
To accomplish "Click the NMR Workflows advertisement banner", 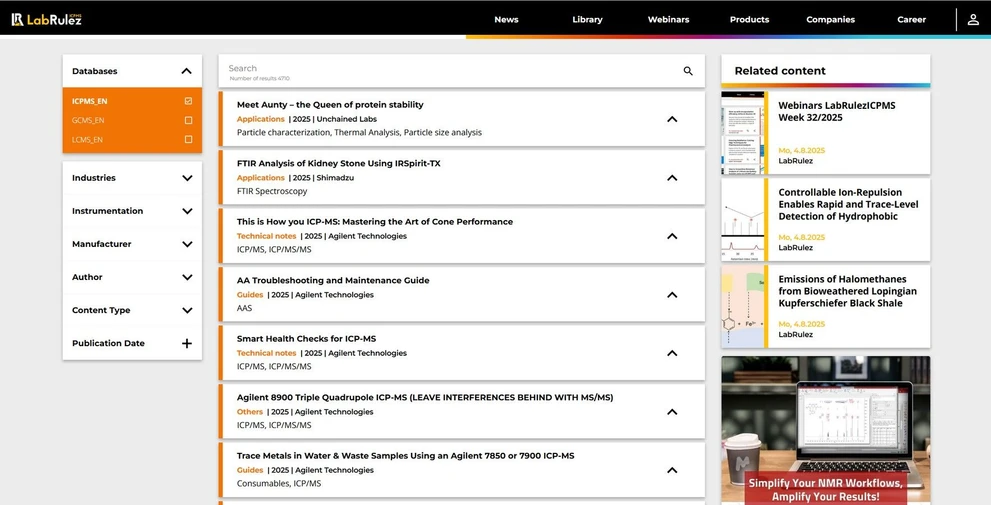I will (x=825, y=430).
